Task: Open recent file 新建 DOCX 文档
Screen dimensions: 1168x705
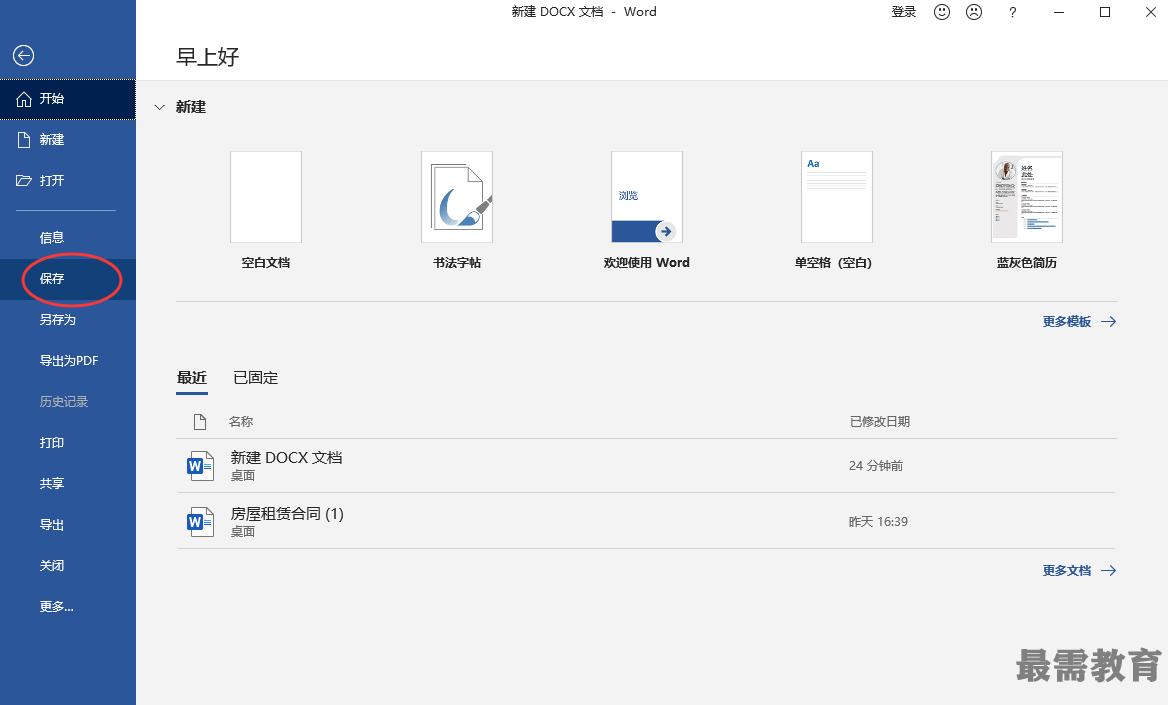Action: coord(646,466)
